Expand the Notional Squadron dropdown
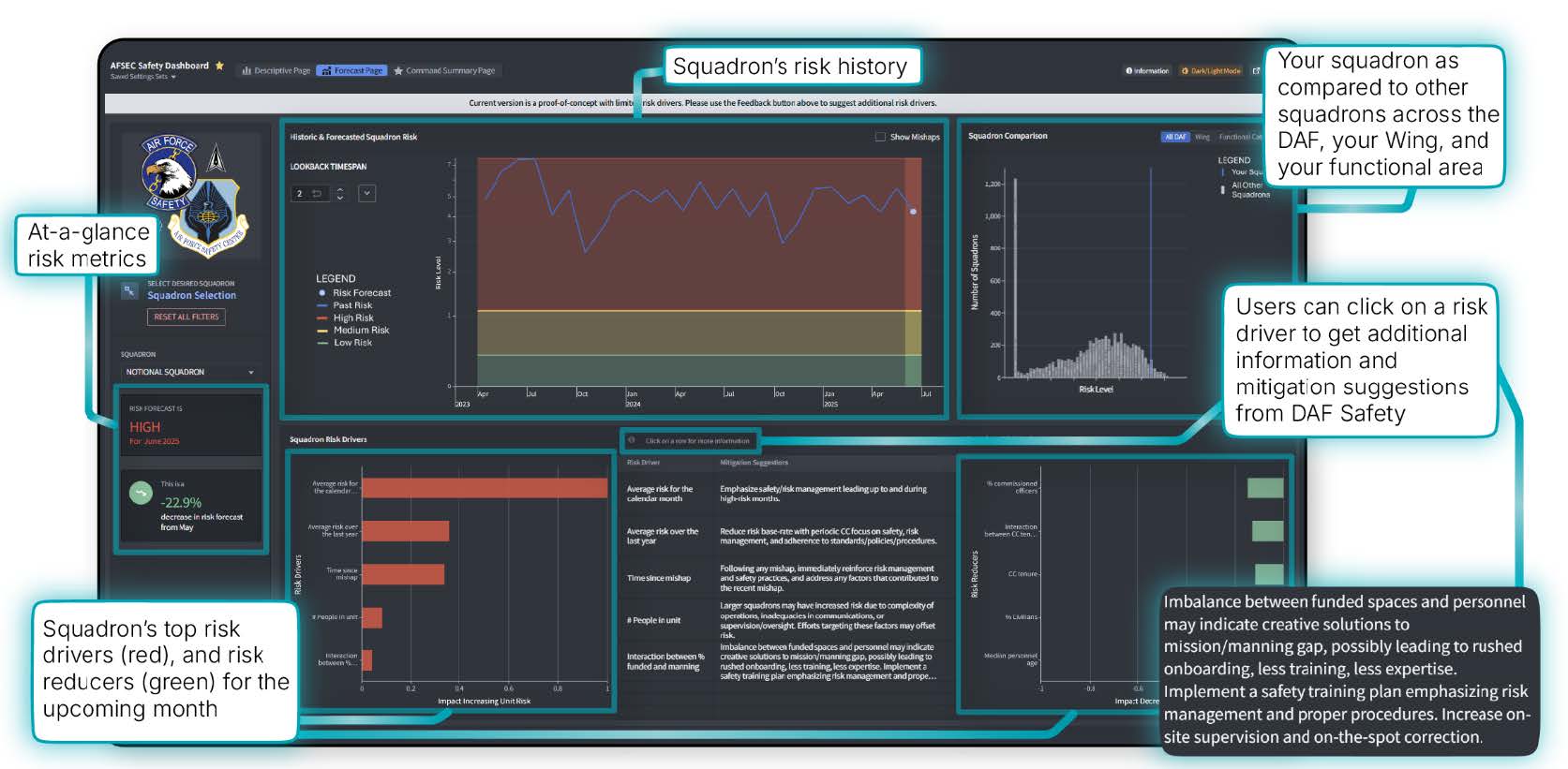1568x769 pixels. (189, 372)
